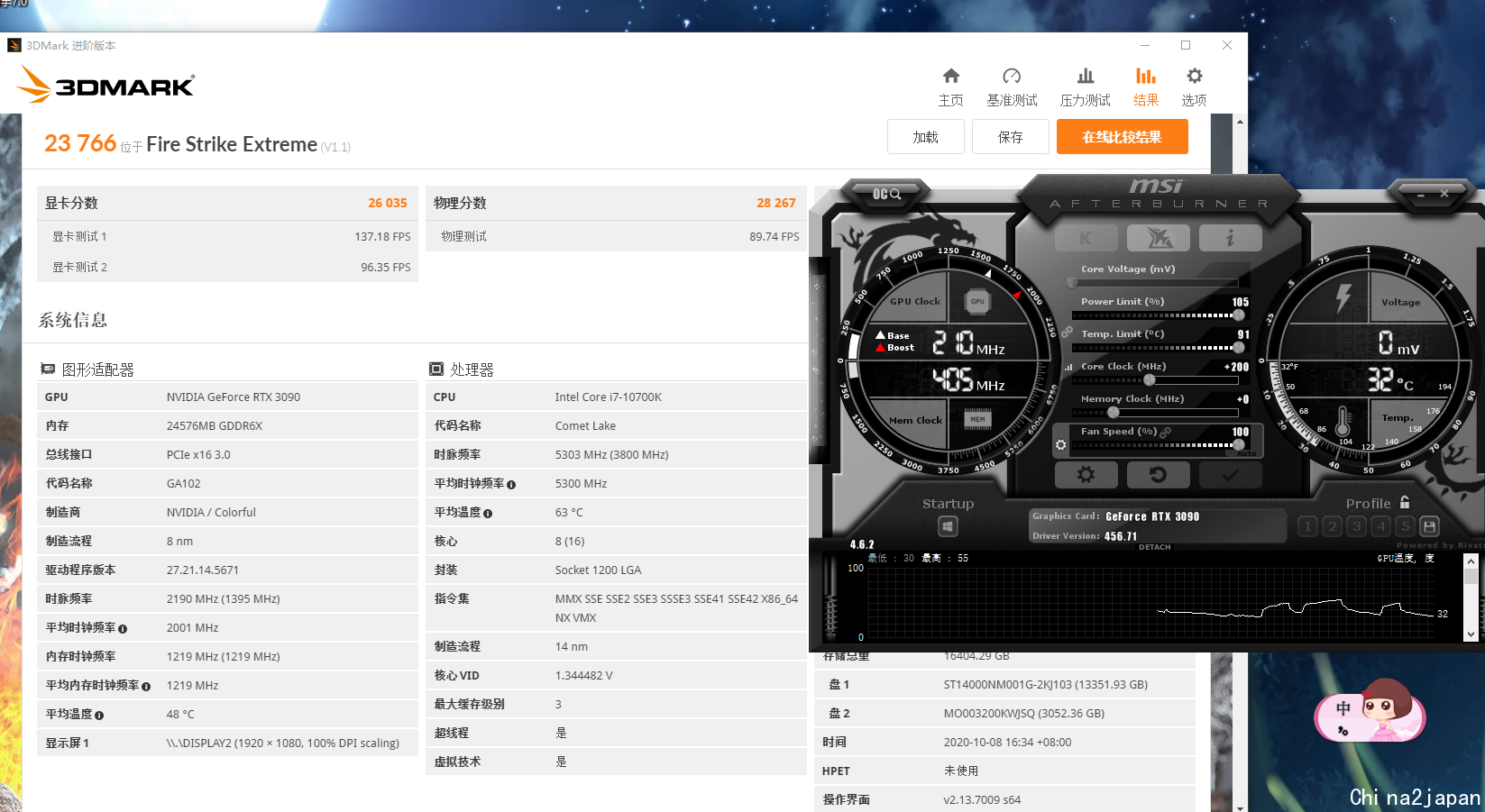Click the 显卡分数 score 26 035

(x=388, y=203)
